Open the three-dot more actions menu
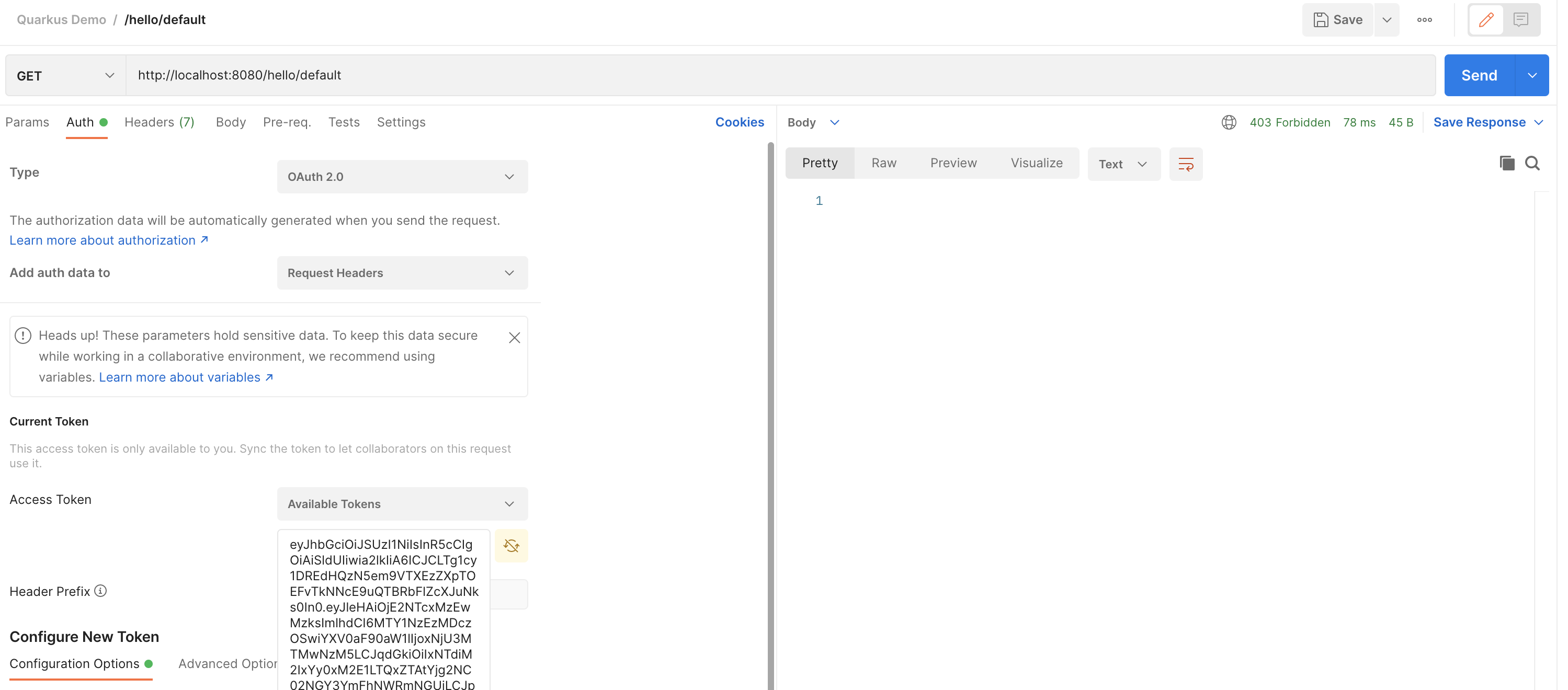 pos(1424,19)
